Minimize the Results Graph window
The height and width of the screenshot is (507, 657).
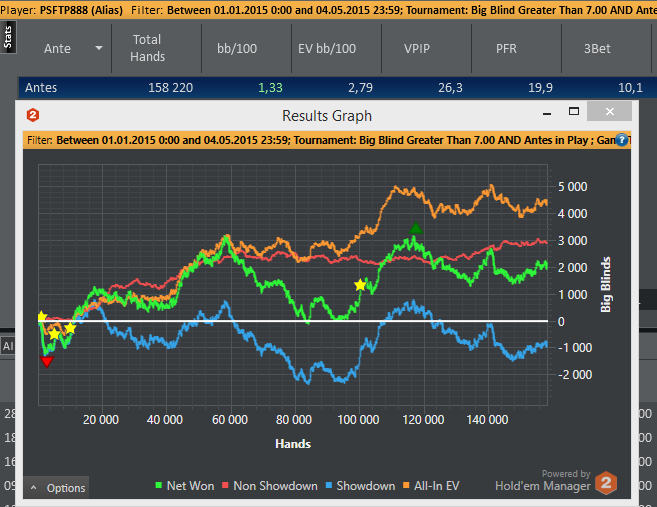tap(544, 113)
